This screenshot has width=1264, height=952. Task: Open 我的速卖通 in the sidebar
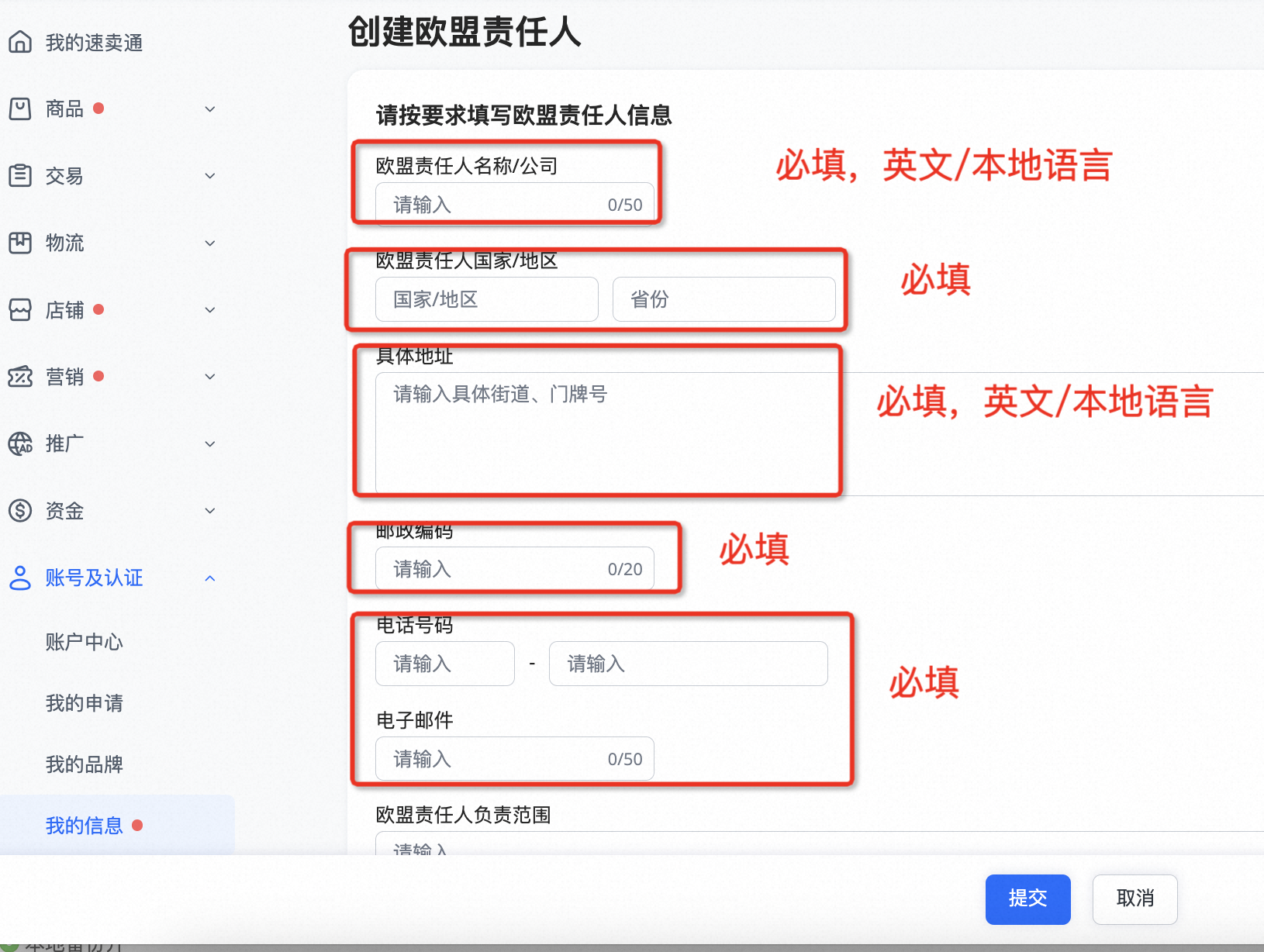(94, 43)
